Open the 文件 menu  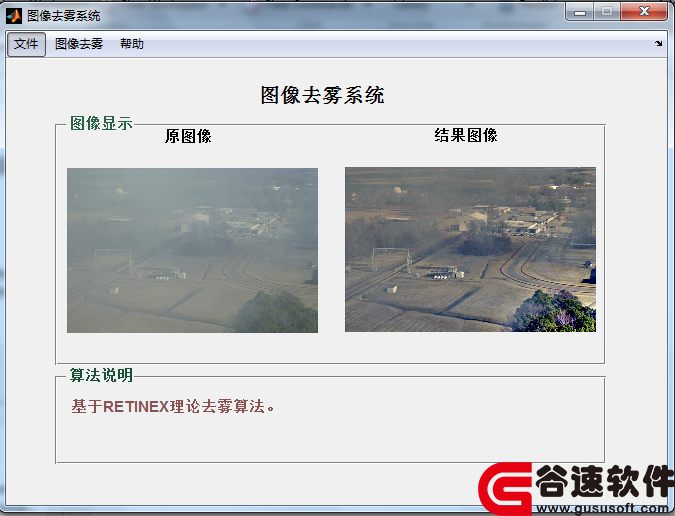26,44
